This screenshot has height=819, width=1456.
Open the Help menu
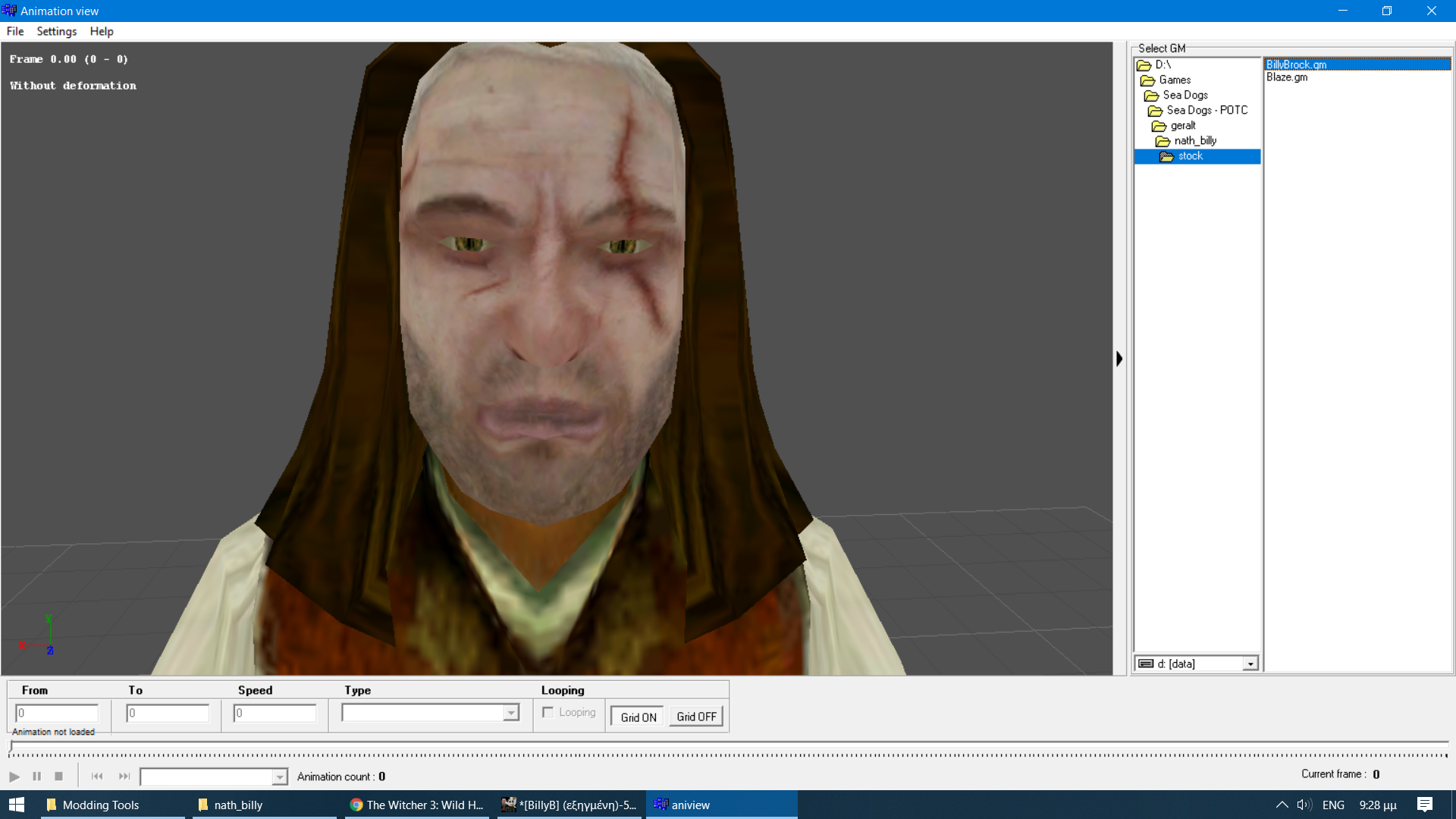point(102,31)
